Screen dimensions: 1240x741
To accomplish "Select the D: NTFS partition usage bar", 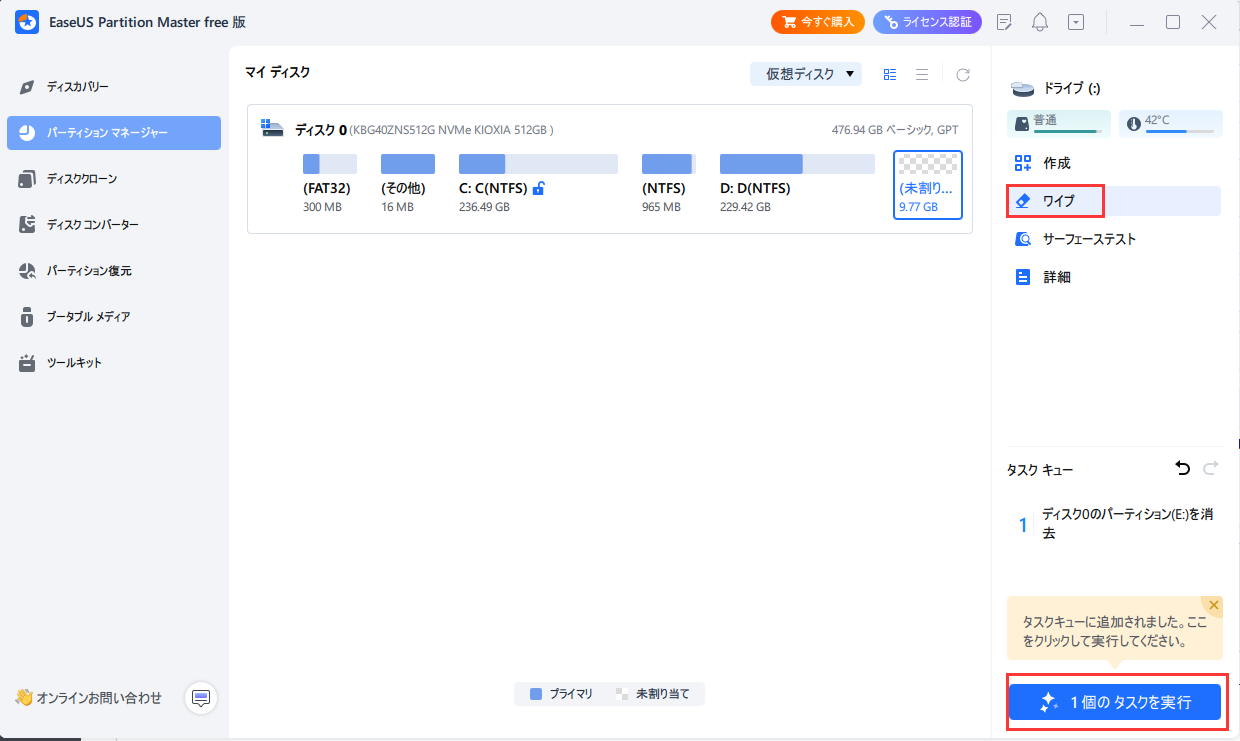I will pos(797,164).
